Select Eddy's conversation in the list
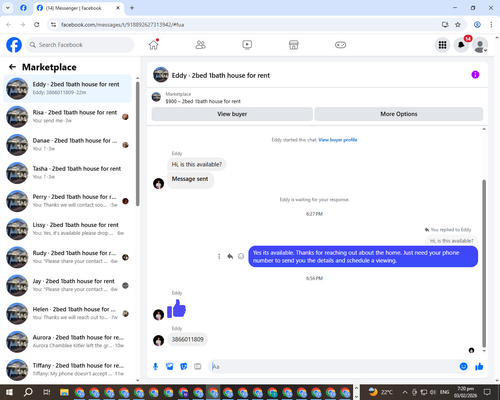This screenshot has height=400, width=500. 67,89
